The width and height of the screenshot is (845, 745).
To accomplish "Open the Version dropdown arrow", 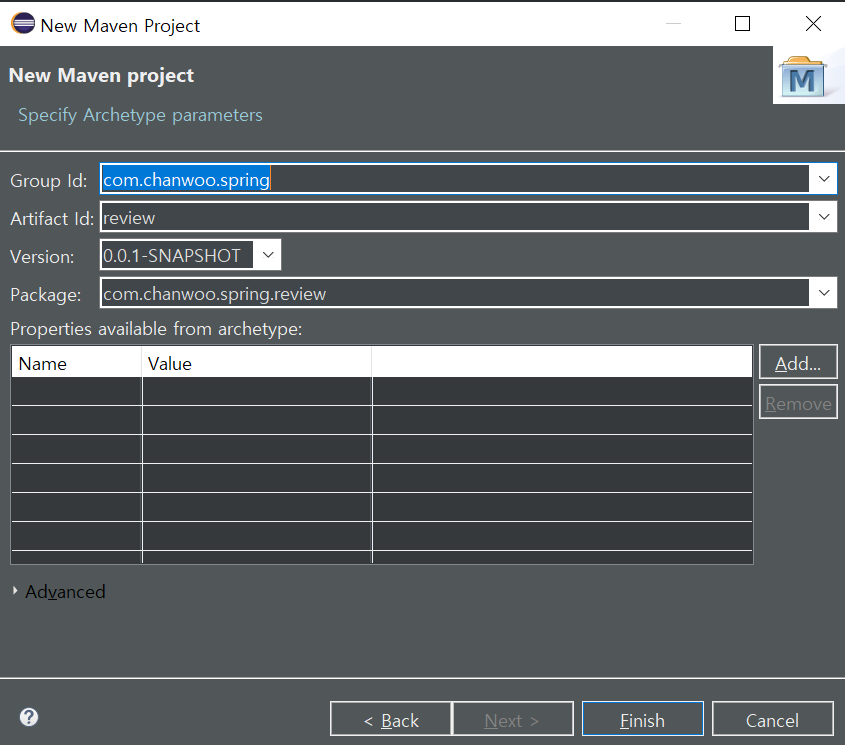I will tap(268, 255).
